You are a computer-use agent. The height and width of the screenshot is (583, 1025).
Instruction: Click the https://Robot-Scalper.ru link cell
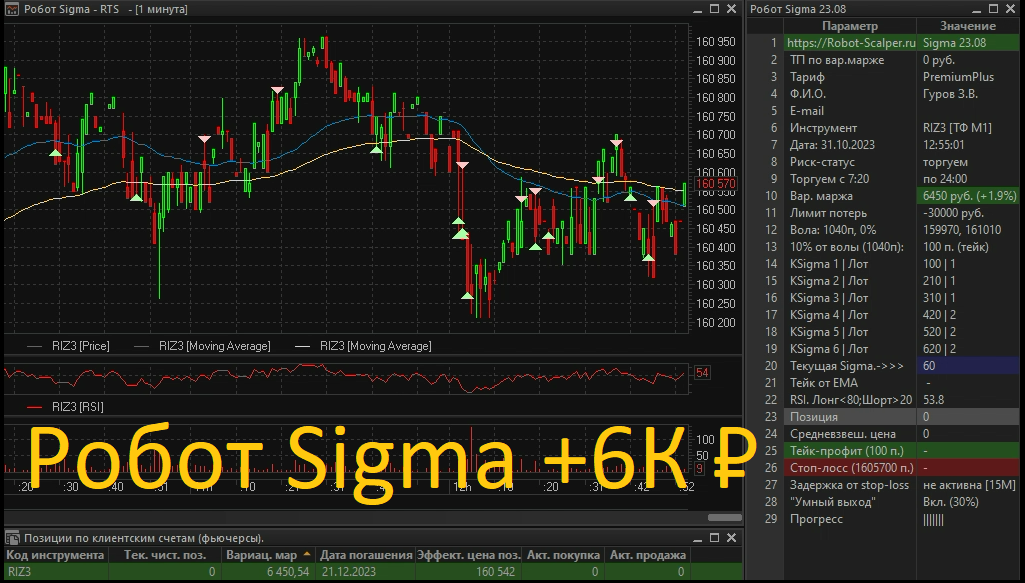(x=850, y=43)
